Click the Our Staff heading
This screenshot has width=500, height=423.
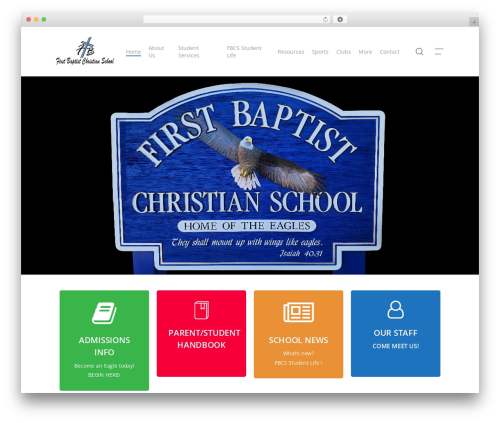[396, 333]
